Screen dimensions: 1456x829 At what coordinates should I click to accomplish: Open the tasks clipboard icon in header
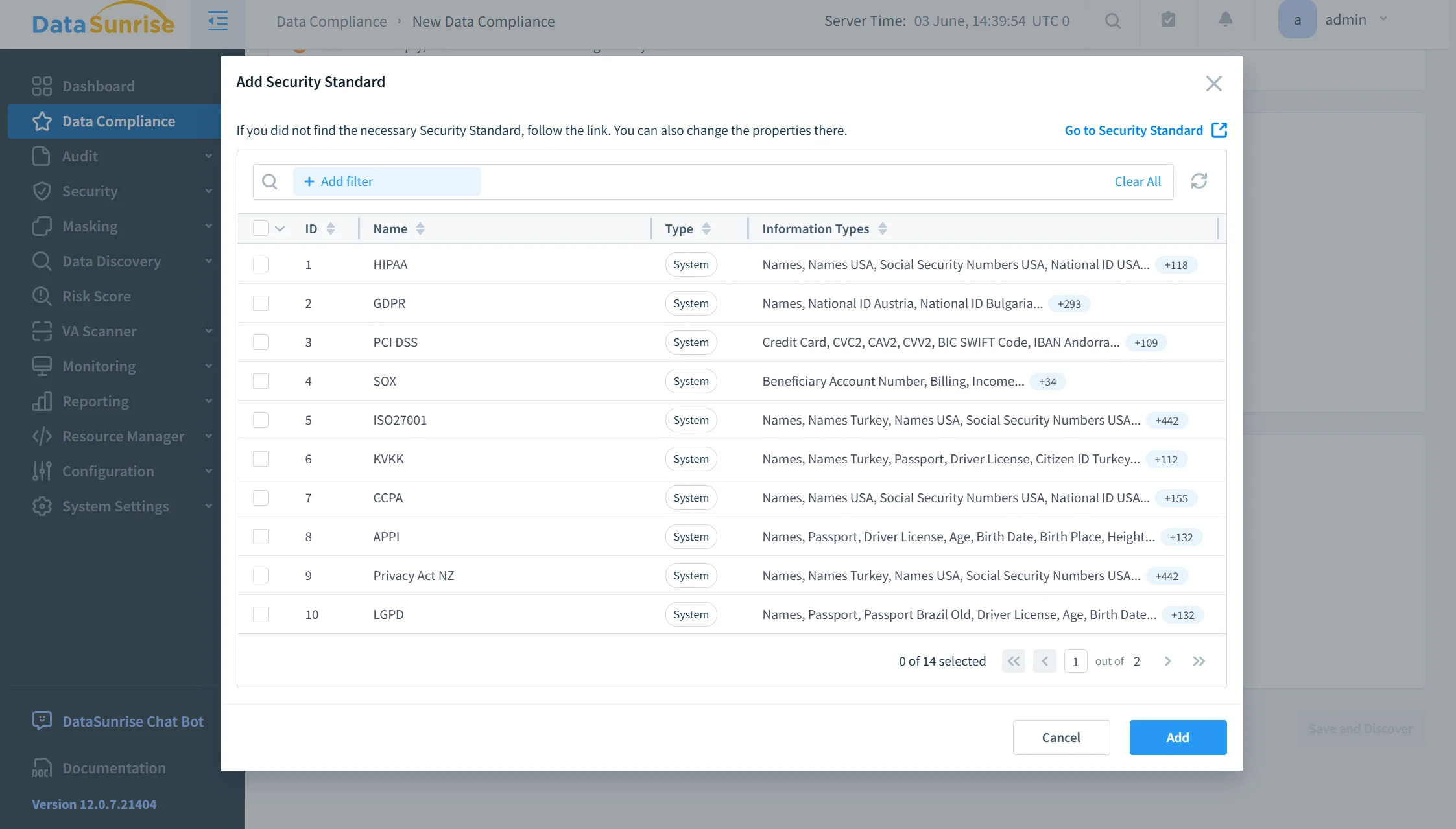(1168, 19)
